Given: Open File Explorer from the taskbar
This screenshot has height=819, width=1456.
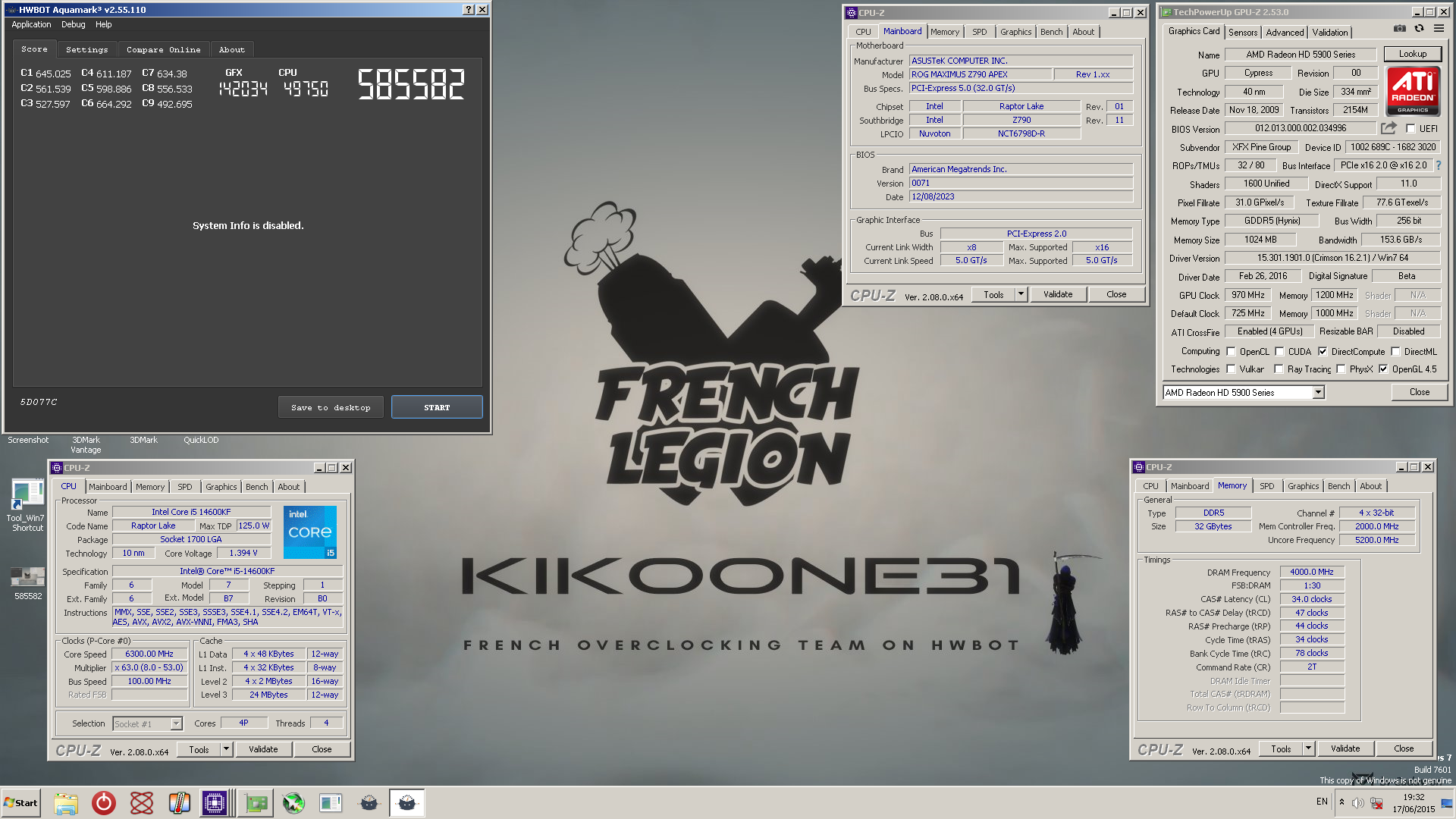Looking at the screenshot, I should pyautogui.click(x=66, y=803).
